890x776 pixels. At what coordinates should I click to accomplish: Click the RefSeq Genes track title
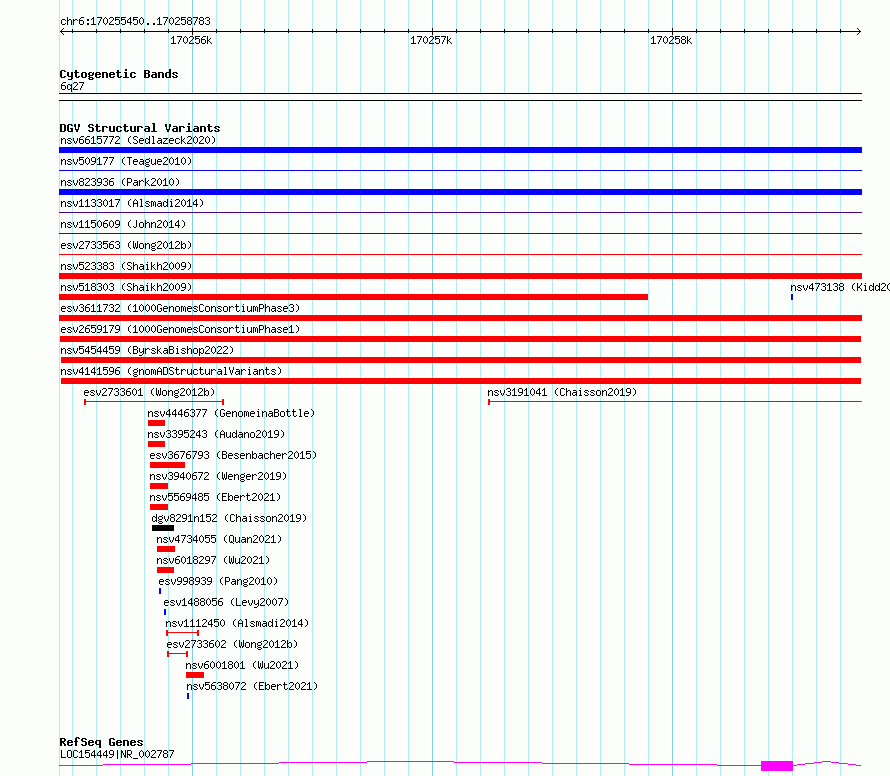point(102,742)
